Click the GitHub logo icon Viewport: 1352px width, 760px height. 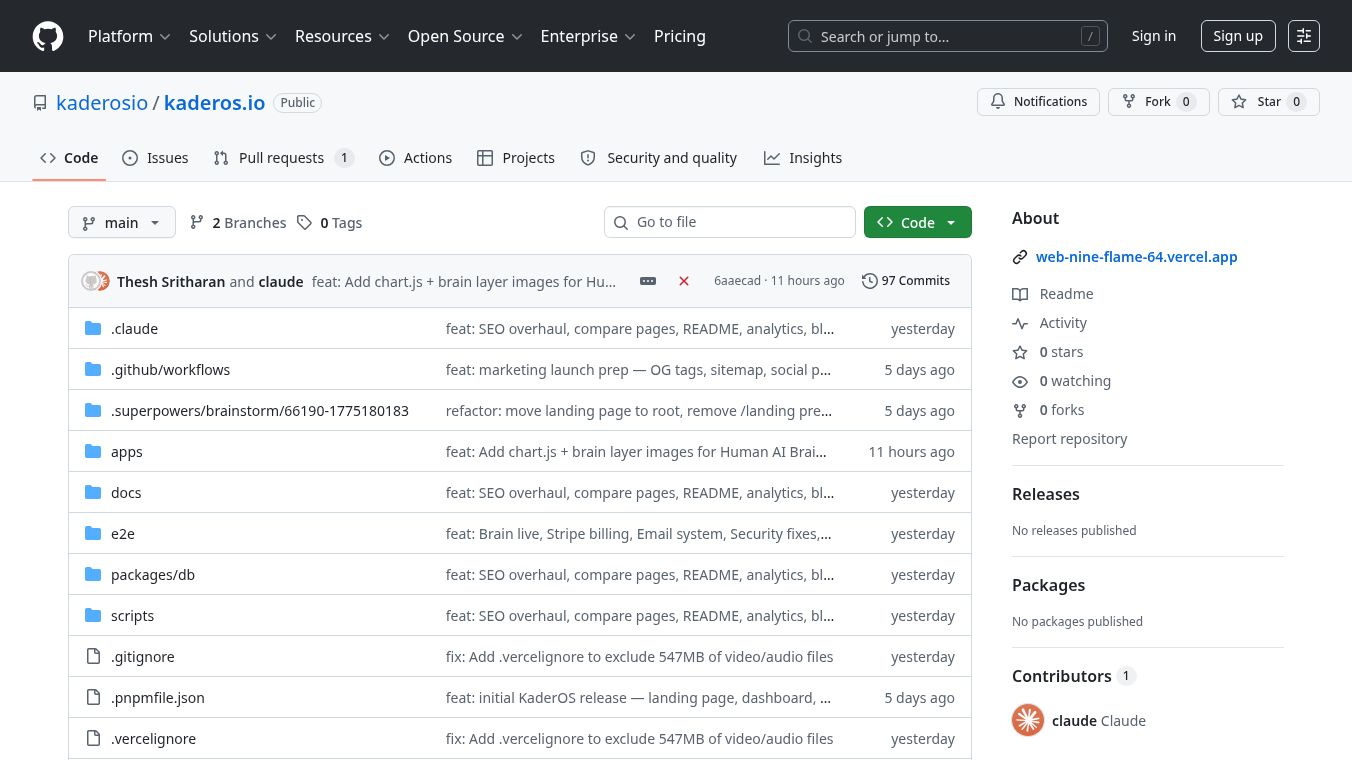click(48, 36)
